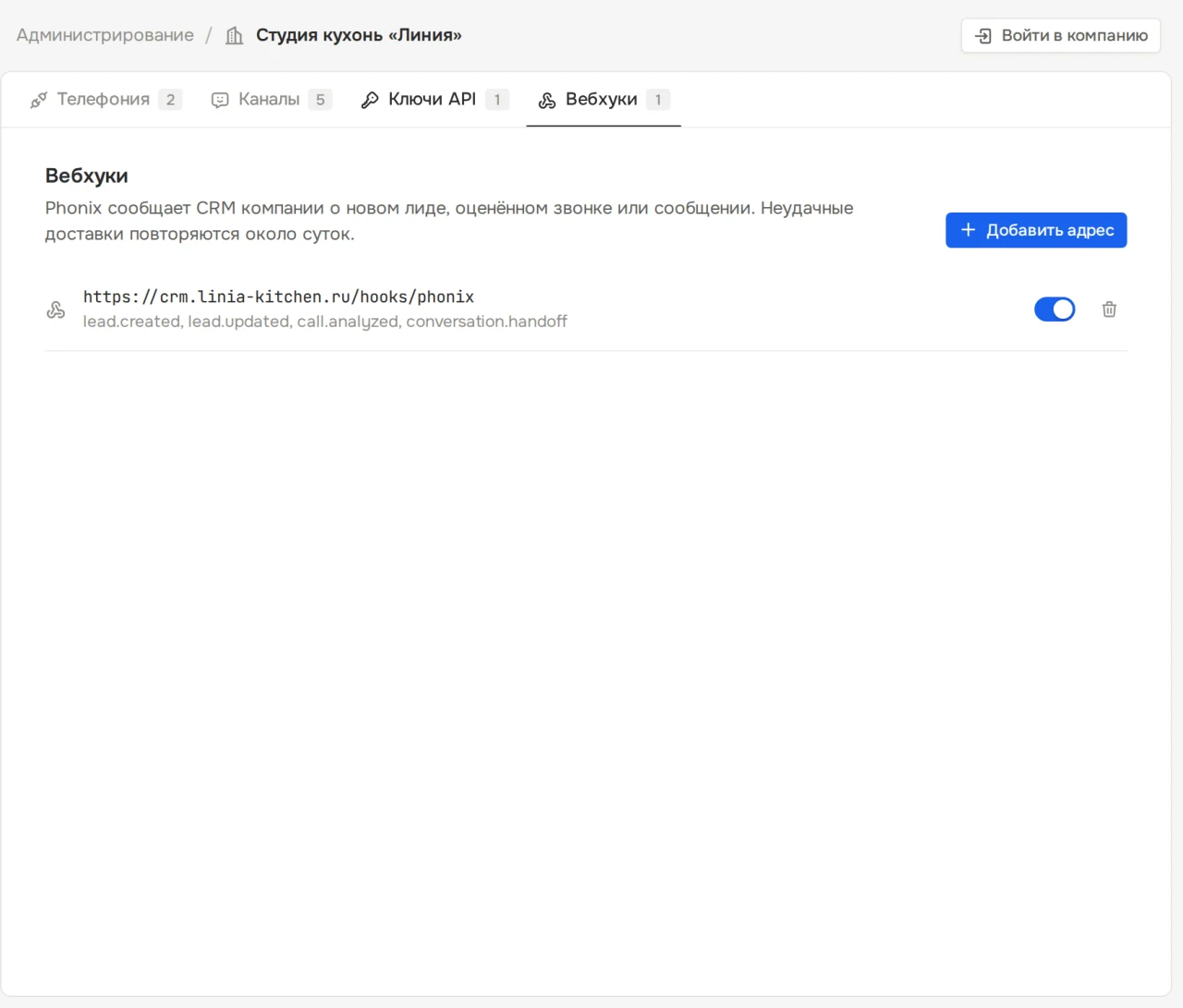Click the Добавить адрес button
The width and height of the screenshot is (1183, 1008).
pyautogui.click(x=1036, y=230)
